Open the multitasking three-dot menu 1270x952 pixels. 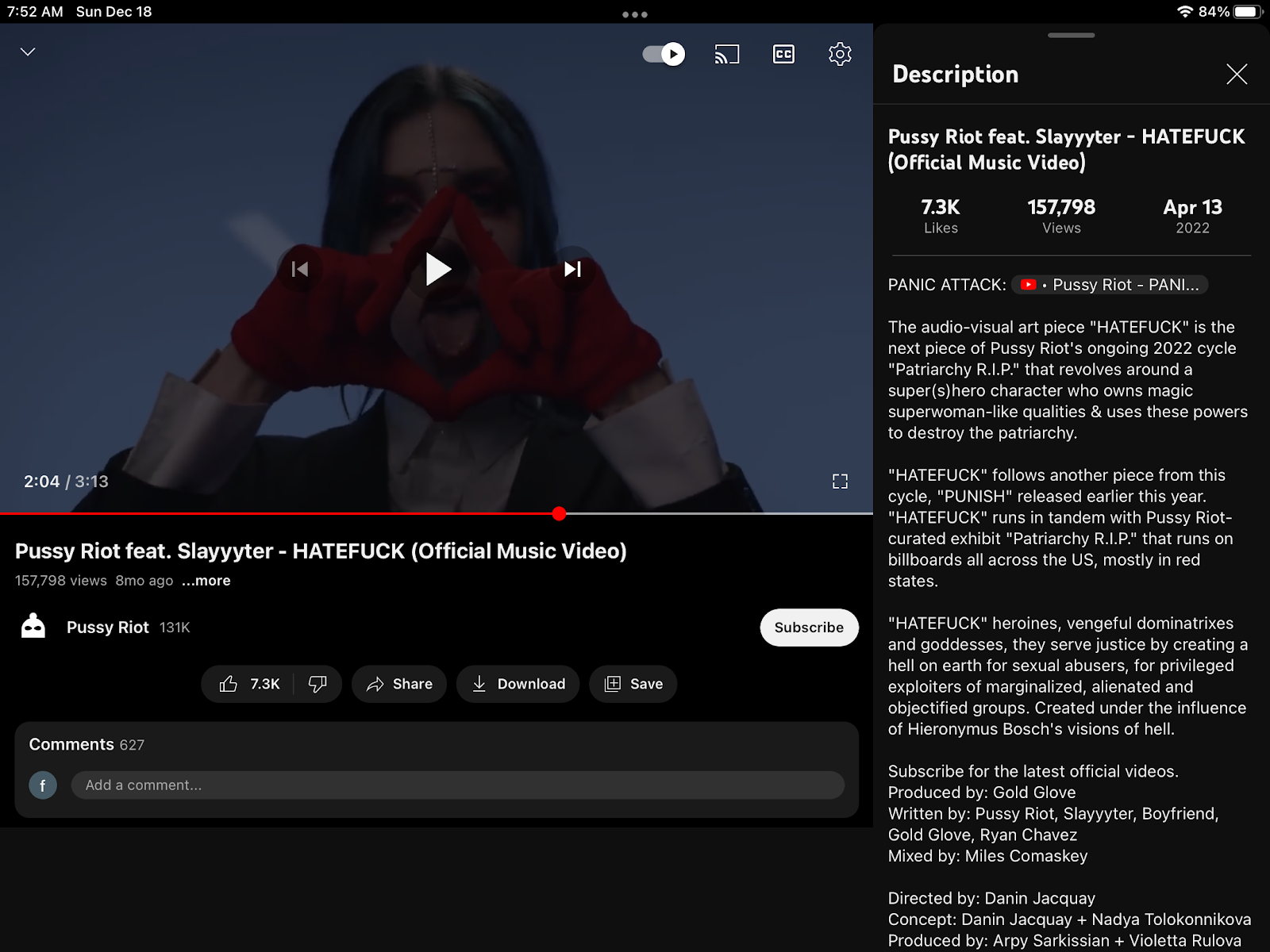[x=635, y=14]
